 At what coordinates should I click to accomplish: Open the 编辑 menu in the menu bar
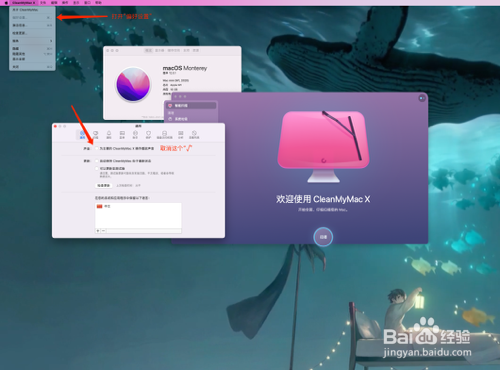click(54, 3)
